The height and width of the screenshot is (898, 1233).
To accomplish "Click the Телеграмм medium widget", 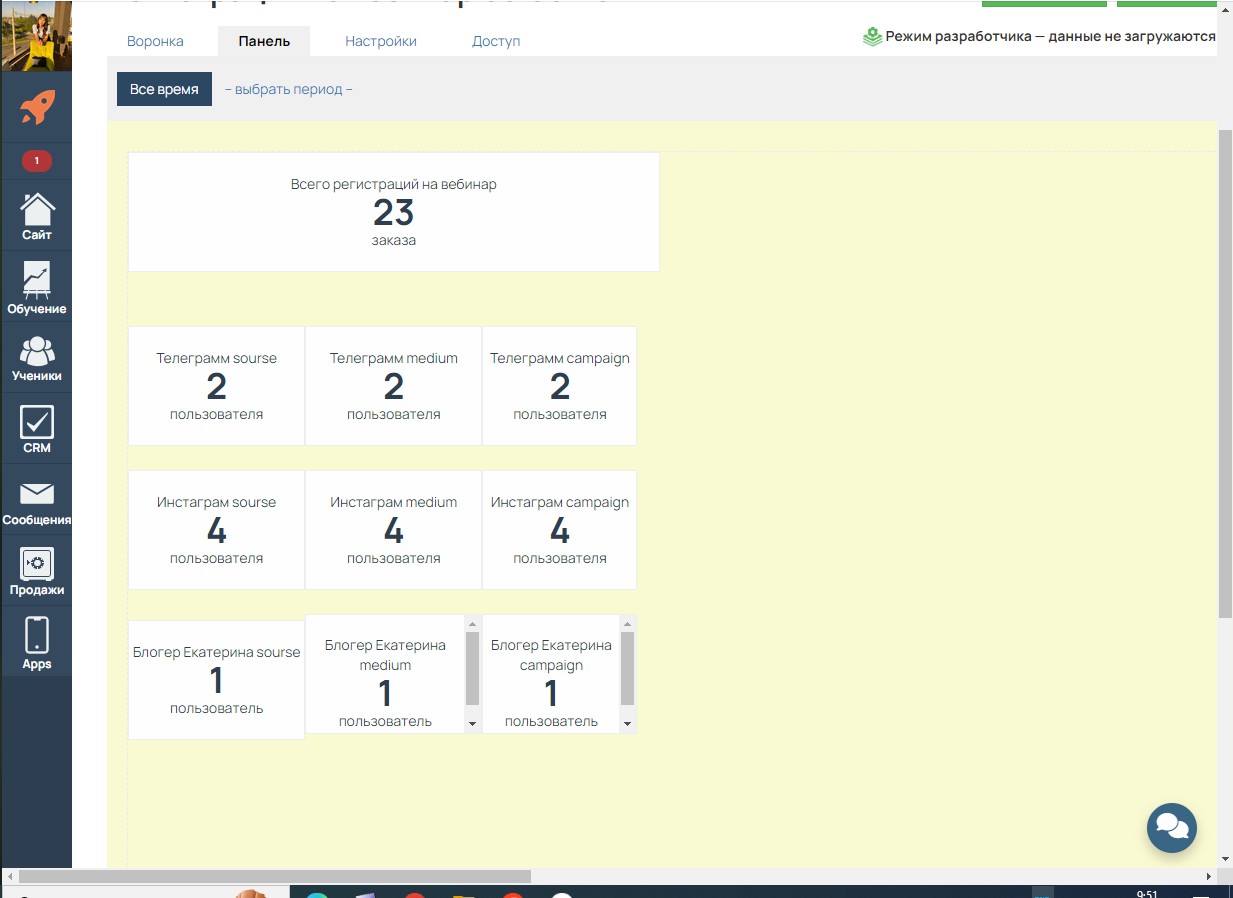I will [x=393, y=386].
